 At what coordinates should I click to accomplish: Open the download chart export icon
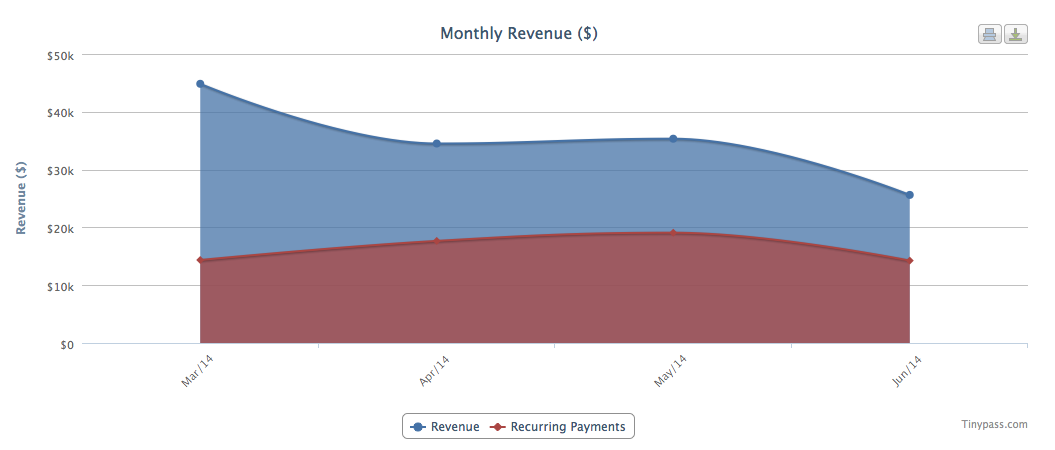[1015, 35]
